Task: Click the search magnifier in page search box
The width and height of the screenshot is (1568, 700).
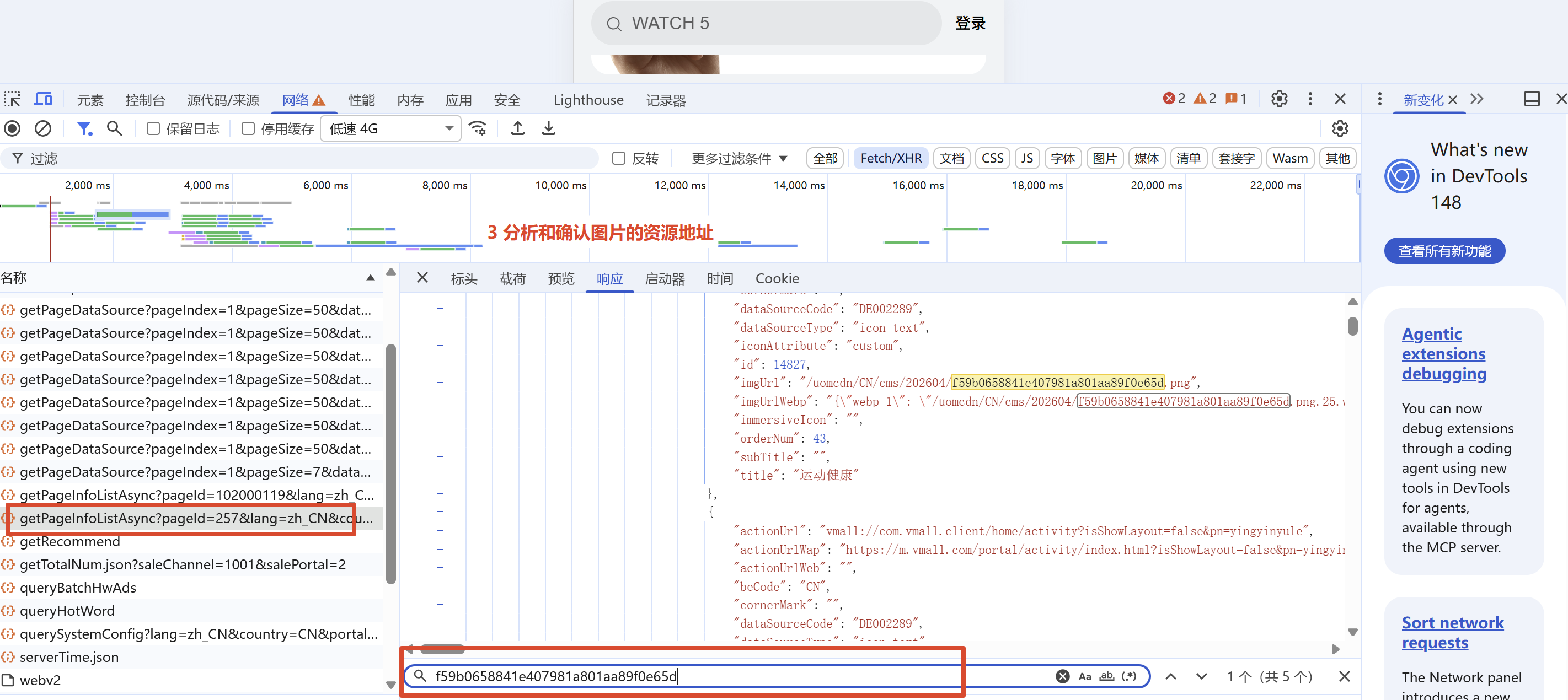Action: tap(613, 24)
